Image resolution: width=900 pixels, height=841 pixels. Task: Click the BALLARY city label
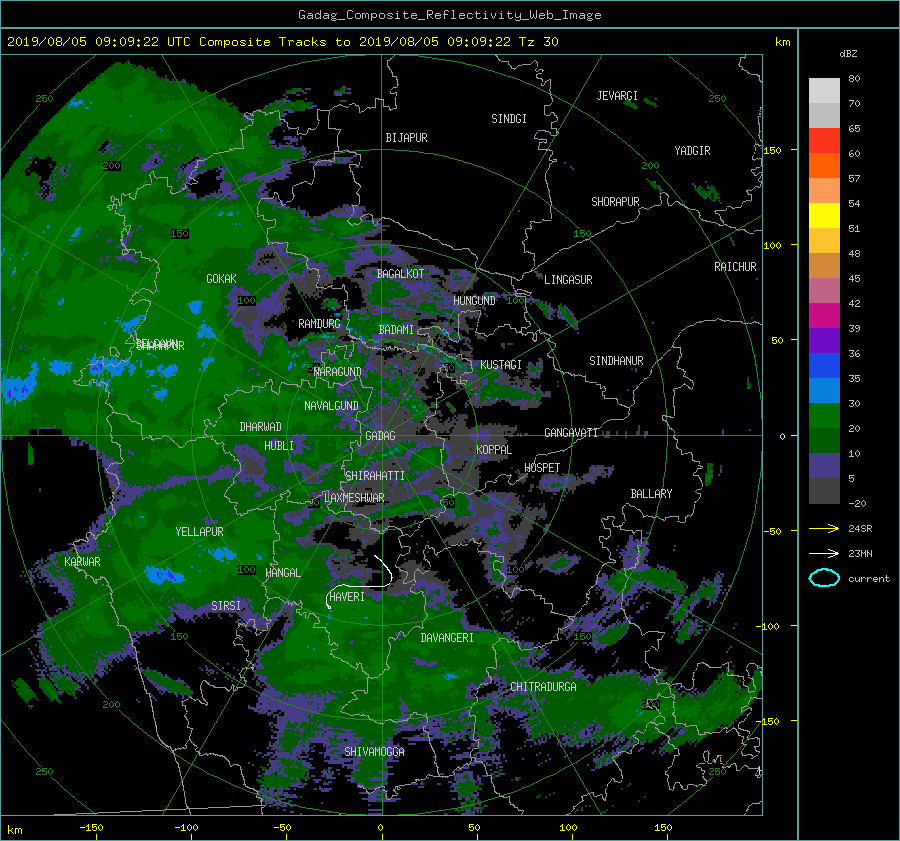(x=651, y=494)
